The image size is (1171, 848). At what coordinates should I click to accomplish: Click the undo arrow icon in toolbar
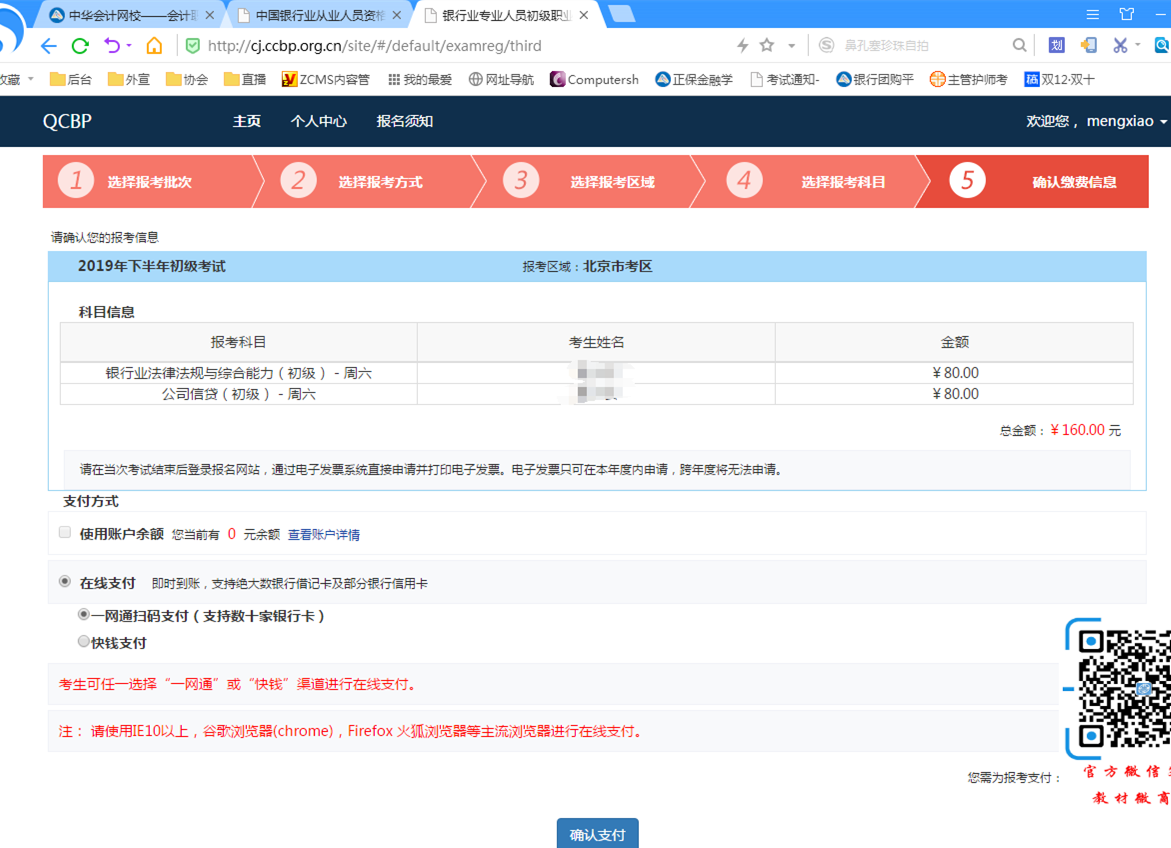(112, 46)
